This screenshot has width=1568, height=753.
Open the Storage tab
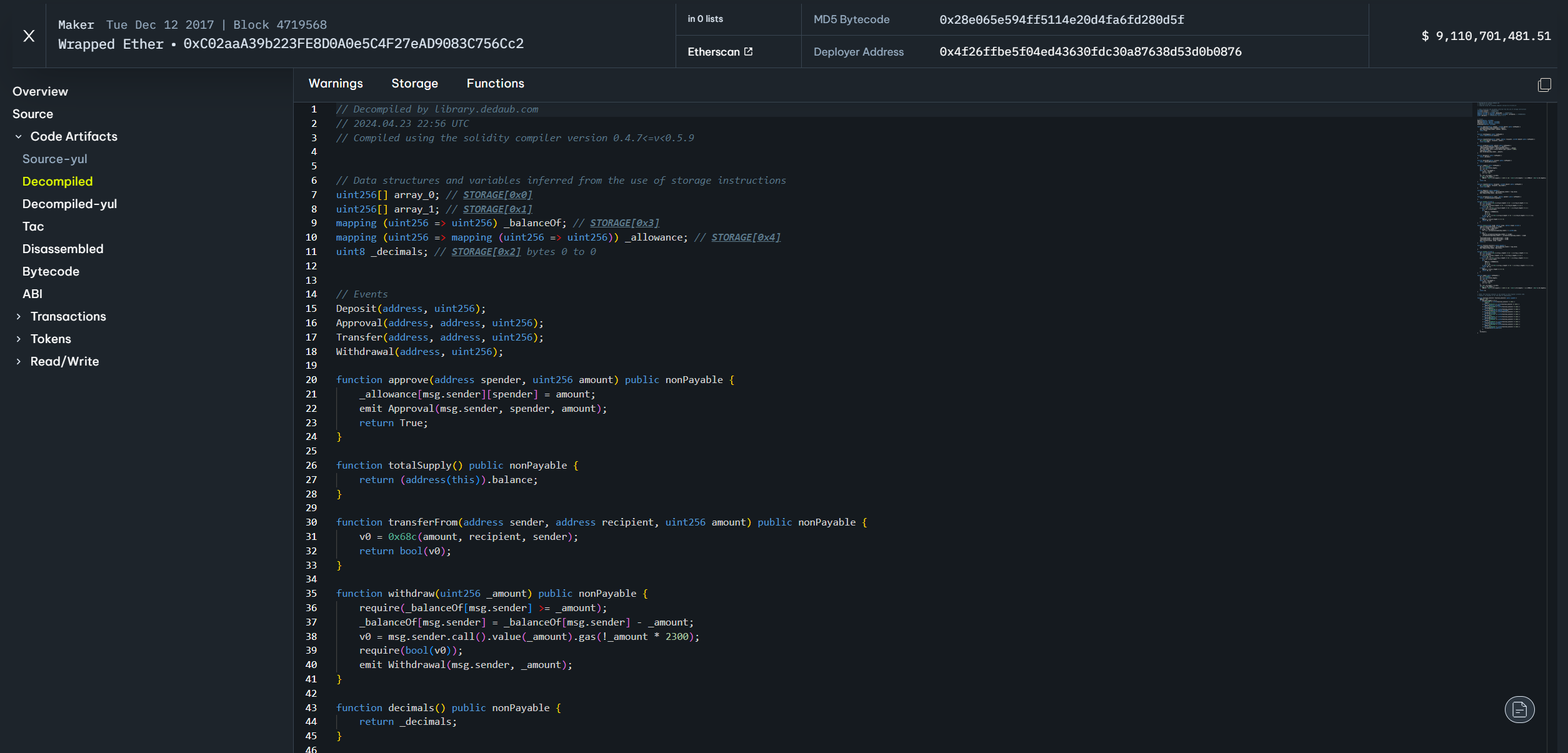414,84
